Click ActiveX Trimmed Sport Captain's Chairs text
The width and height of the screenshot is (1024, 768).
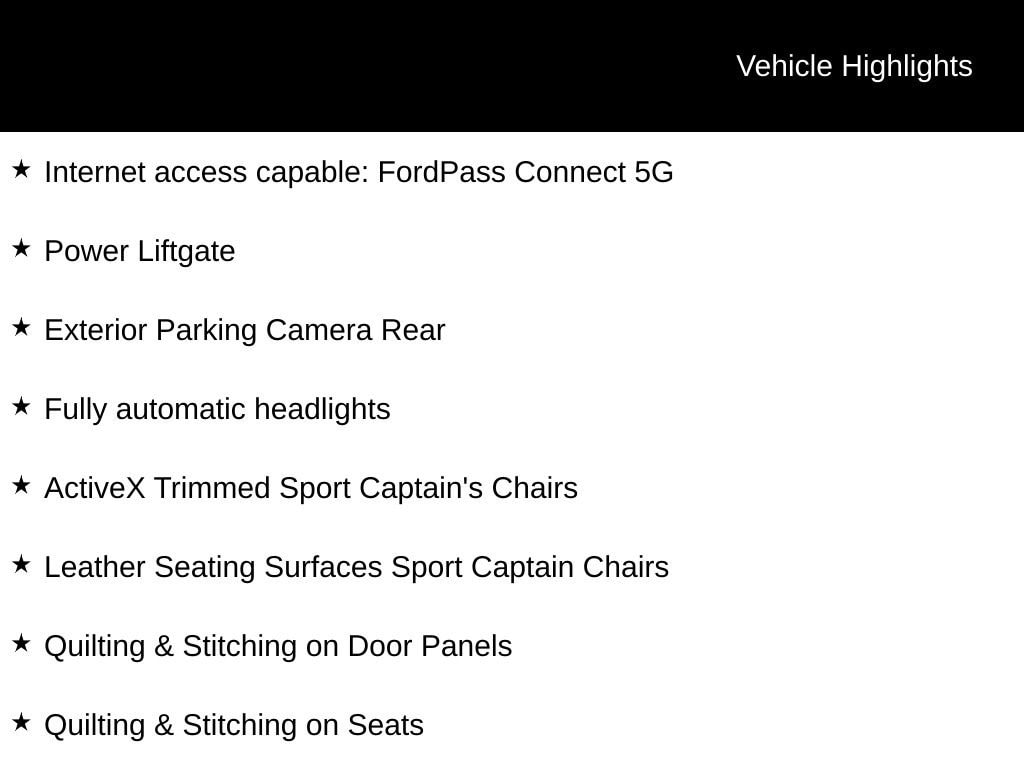311,488
